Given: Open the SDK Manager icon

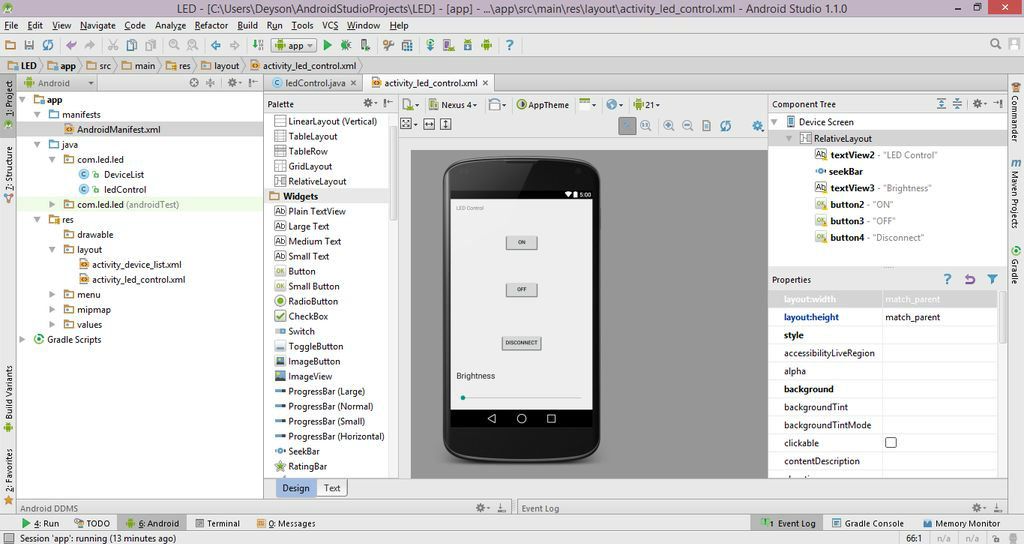Looking at the screenshot, I should point(468,45).
